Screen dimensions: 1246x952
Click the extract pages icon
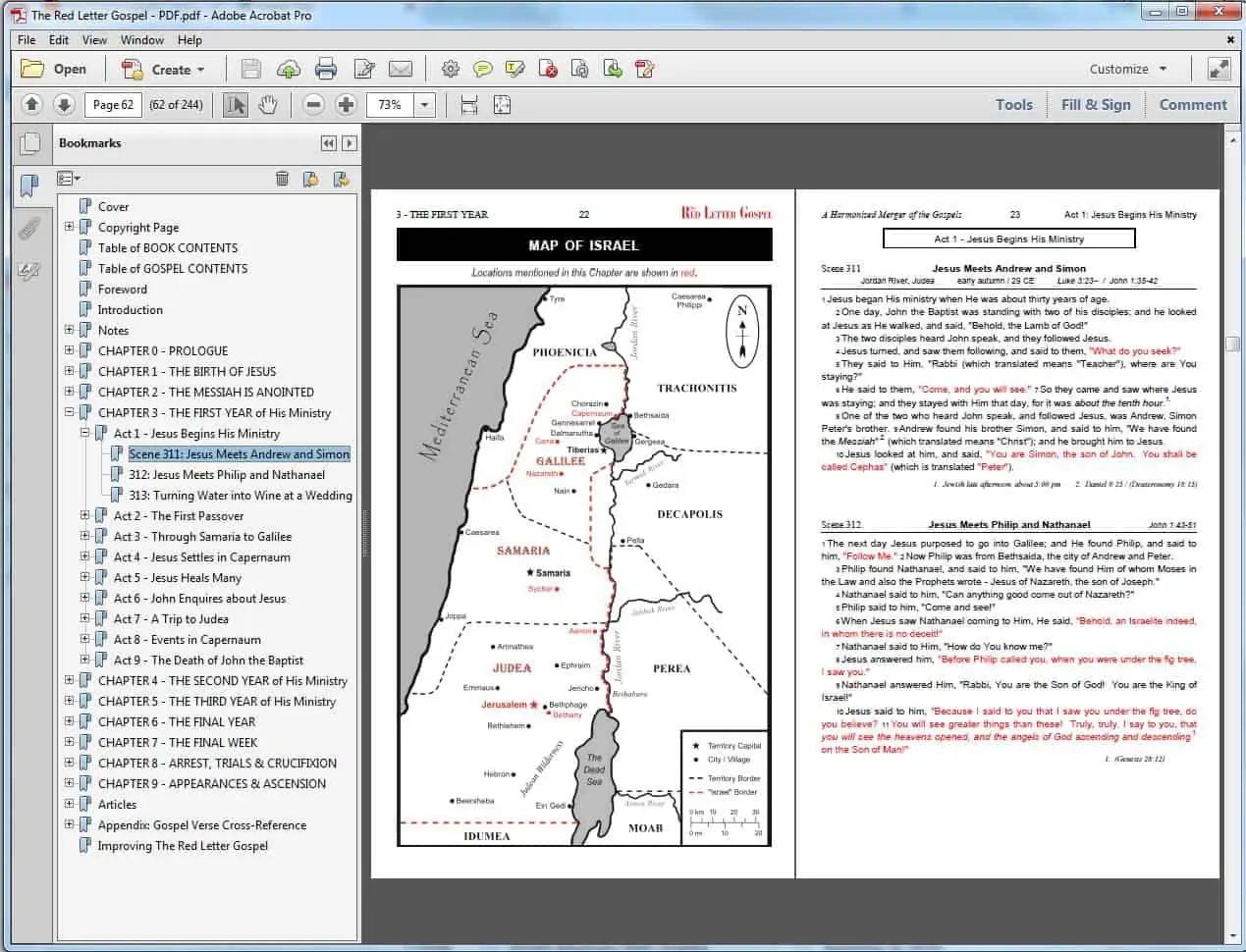coord(613,69)
